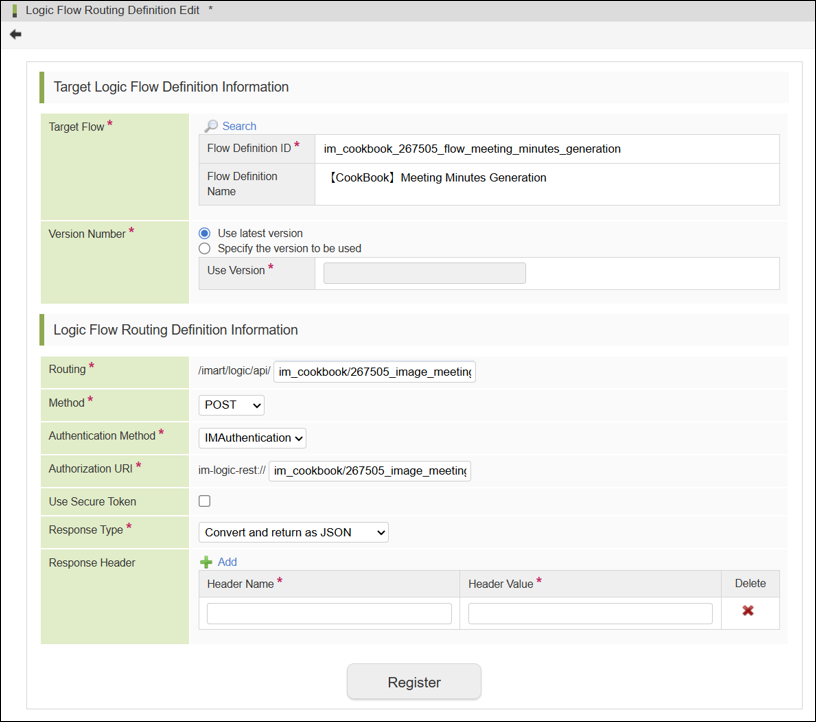Expand the Authentication Method dropdown
Screen dimensions: 816x722
pos(252,438)
